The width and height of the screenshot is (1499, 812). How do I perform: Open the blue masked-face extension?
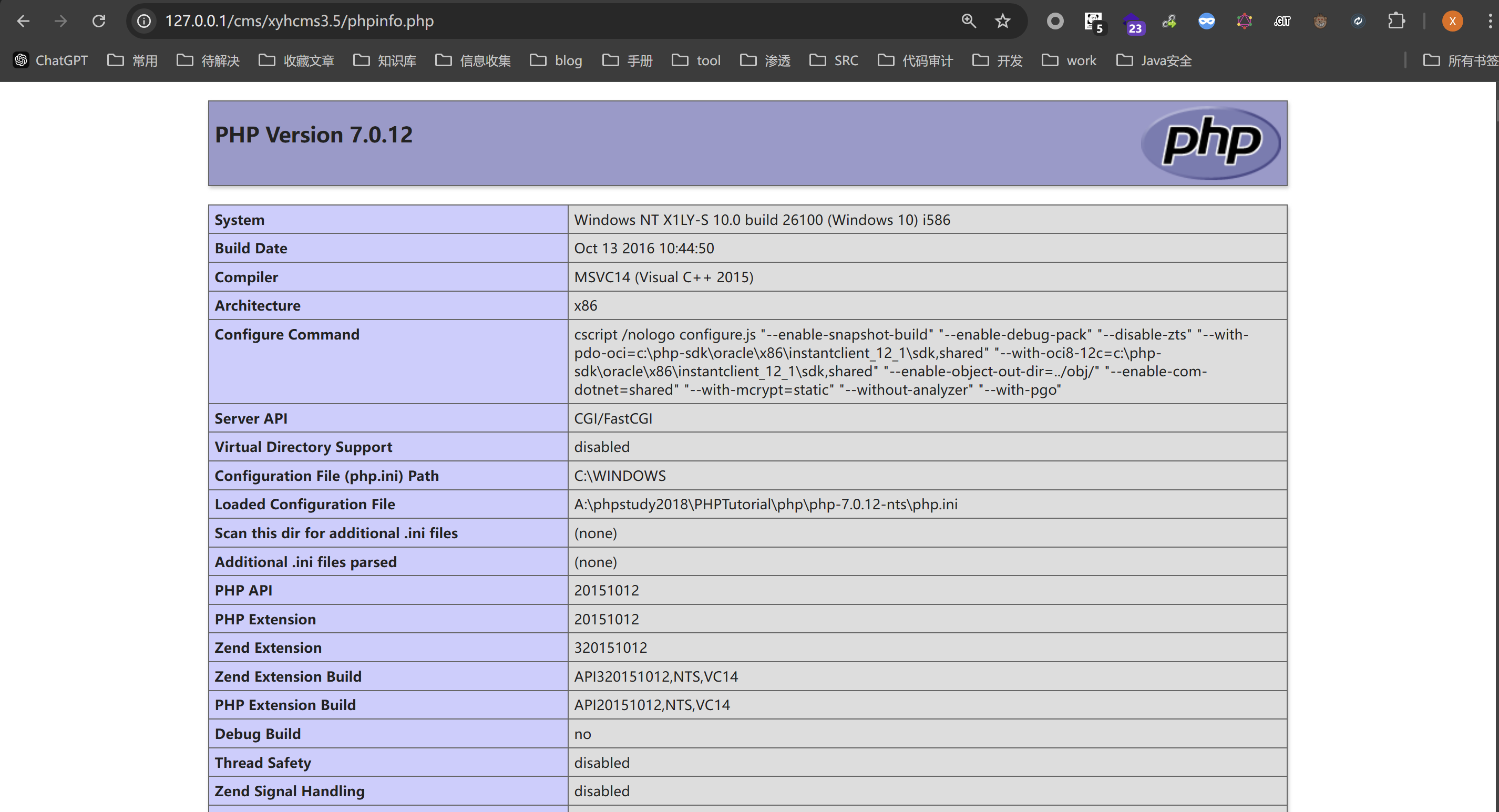(1206, 22)
